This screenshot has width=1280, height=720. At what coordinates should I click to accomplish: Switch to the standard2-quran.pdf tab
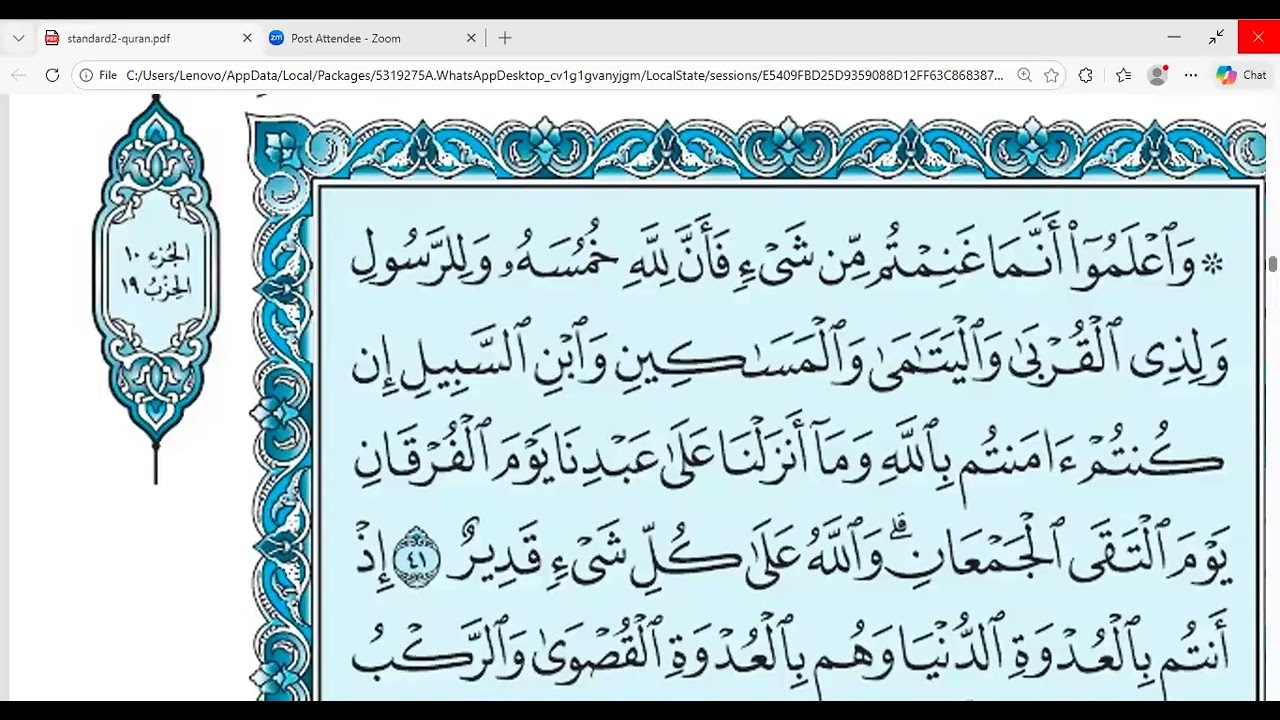pos(147,38)
